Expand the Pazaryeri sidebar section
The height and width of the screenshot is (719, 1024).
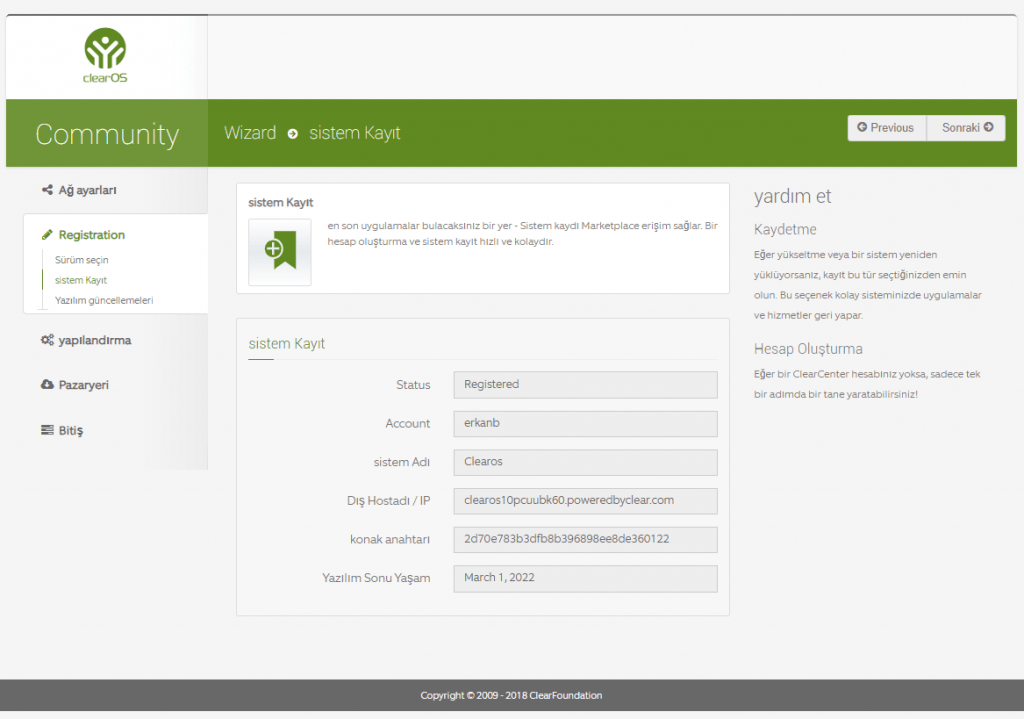pyautogui.click(x=83, y=385)
